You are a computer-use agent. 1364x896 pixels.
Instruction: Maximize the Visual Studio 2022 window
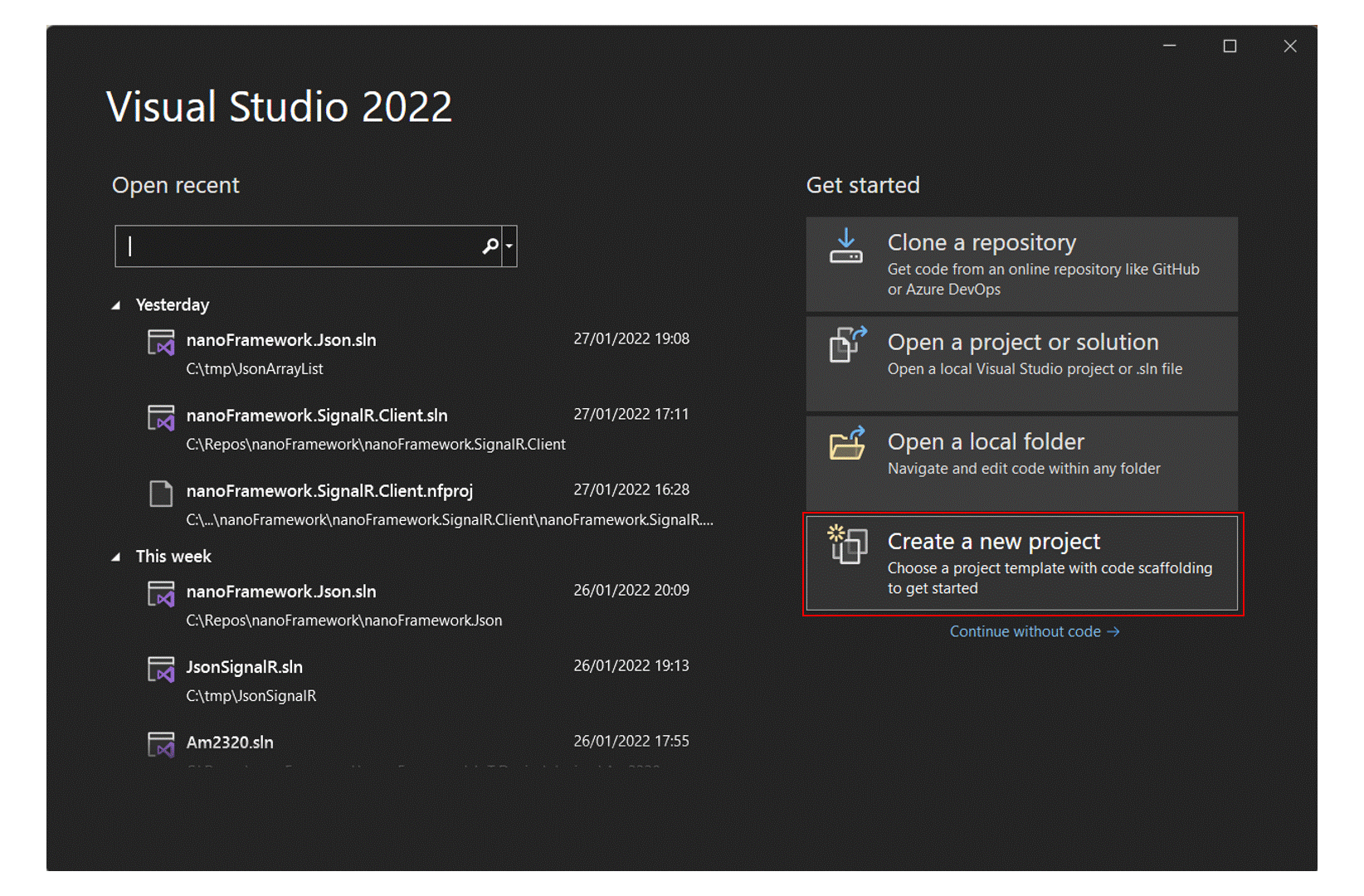pos(1230,46)
